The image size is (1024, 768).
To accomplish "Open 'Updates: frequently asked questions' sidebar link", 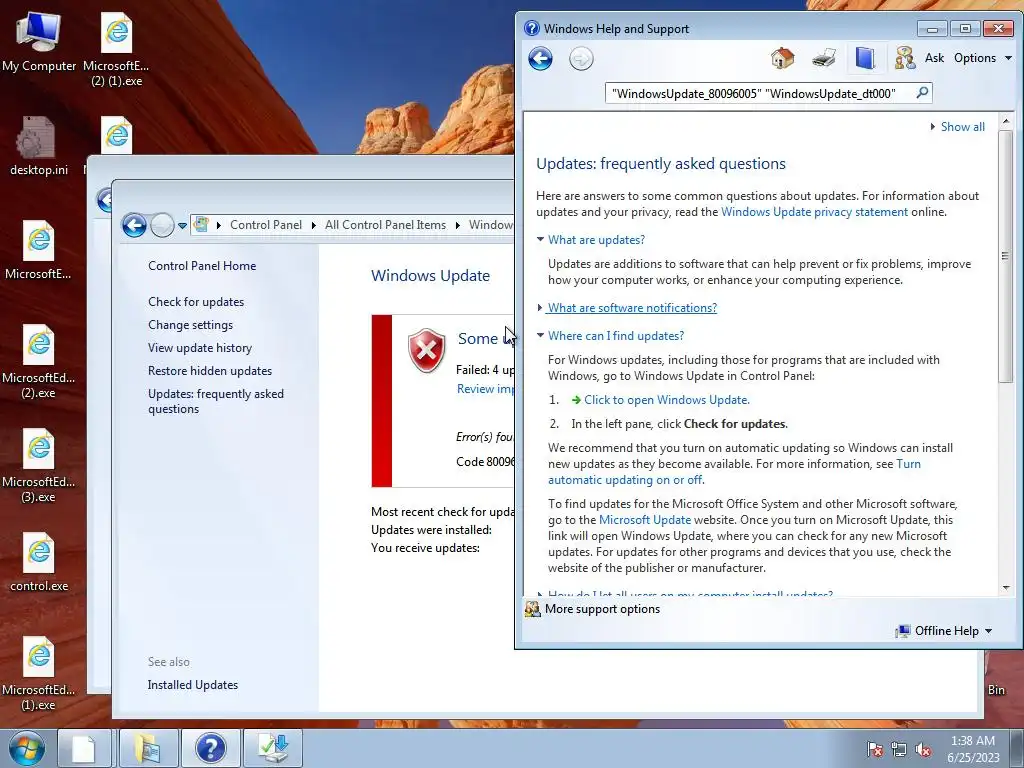I will pos(216,402).
